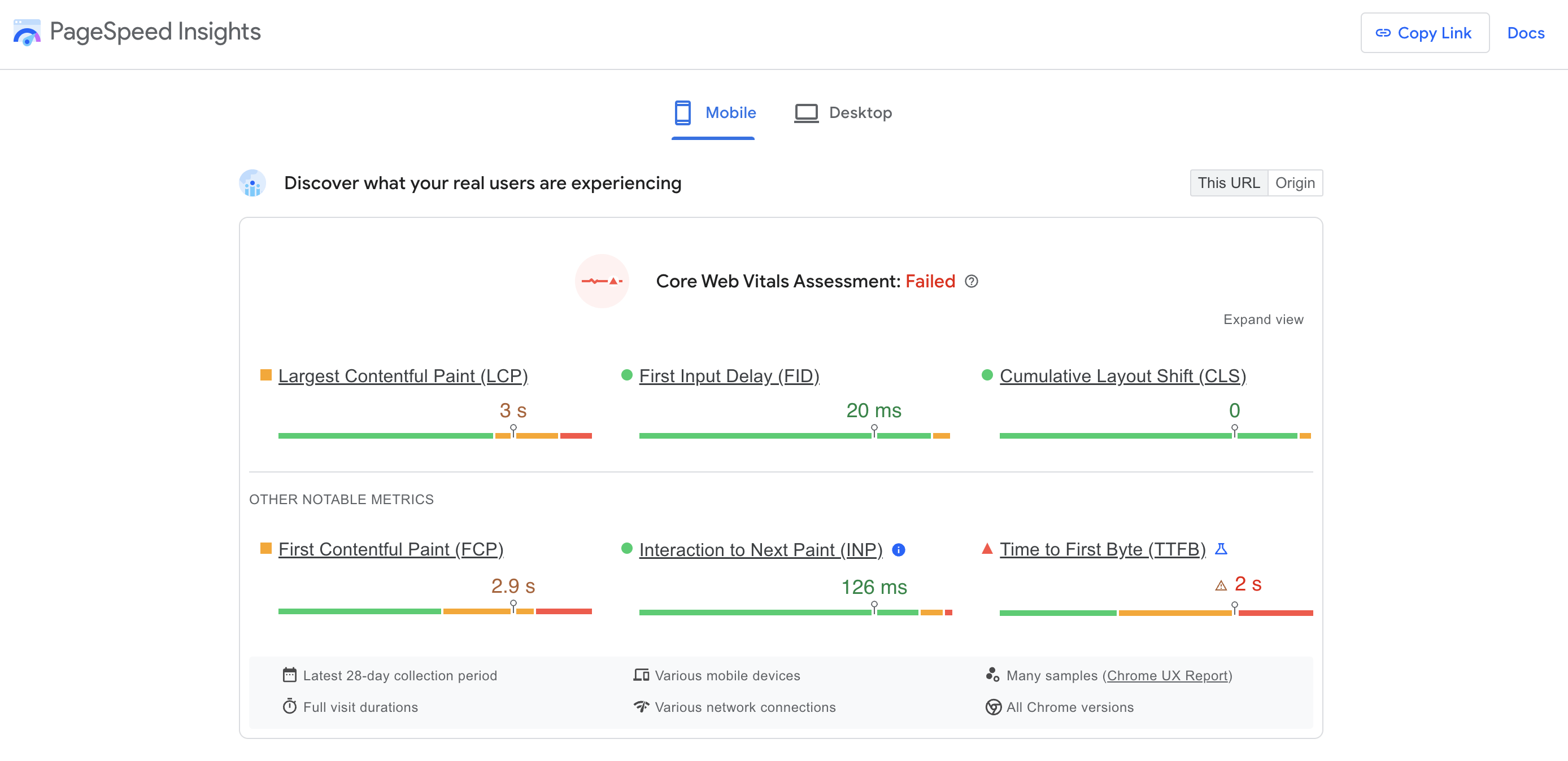This screenshot has height=761, width=1568.
Task: Click the FID value 20 ms
Action: [x=873, y=410]
